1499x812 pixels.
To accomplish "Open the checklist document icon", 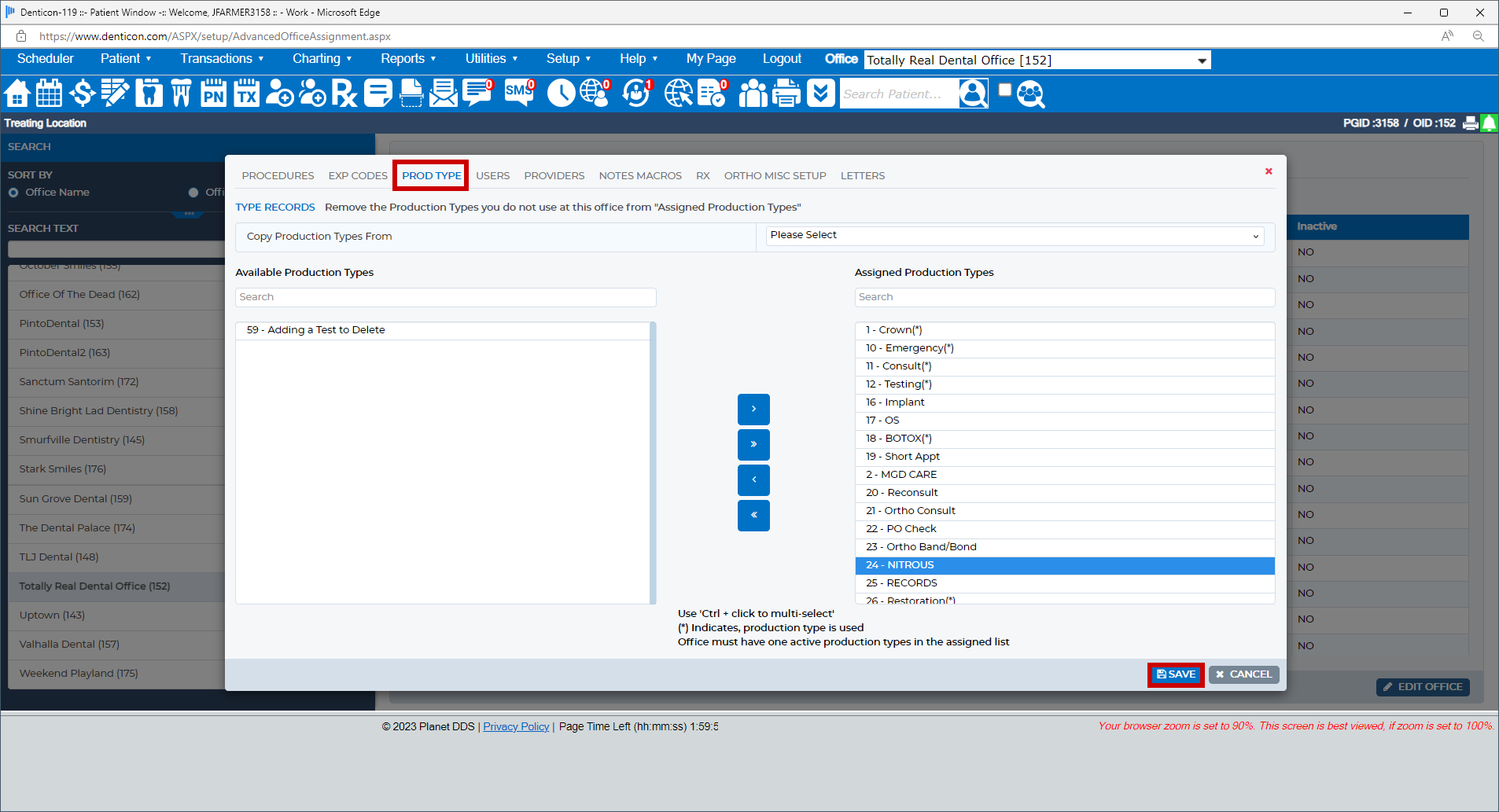I will click(x=713, y=94).
